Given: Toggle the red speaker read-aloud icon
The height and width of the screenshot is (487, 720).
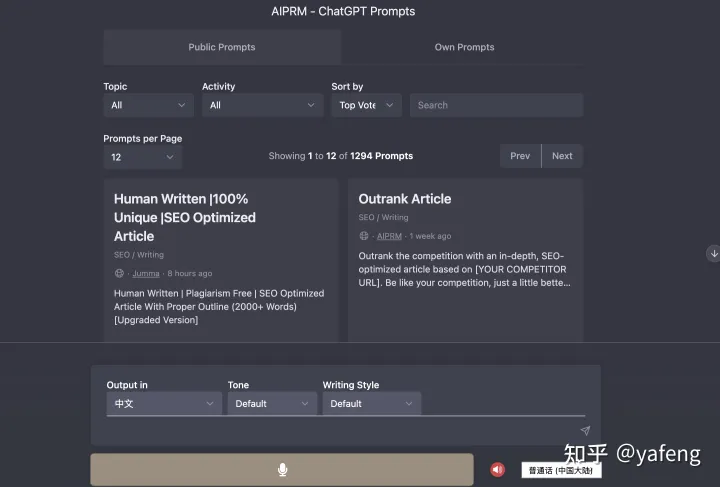Looking at the screenshot, I should click(x=497, y=470).
